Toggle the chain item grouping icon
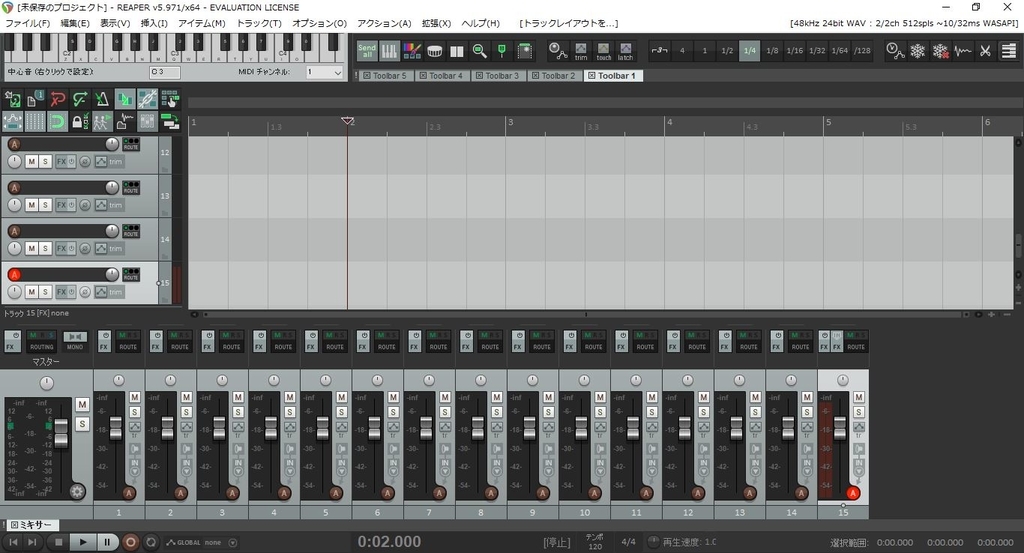 (x=147, y=99)
